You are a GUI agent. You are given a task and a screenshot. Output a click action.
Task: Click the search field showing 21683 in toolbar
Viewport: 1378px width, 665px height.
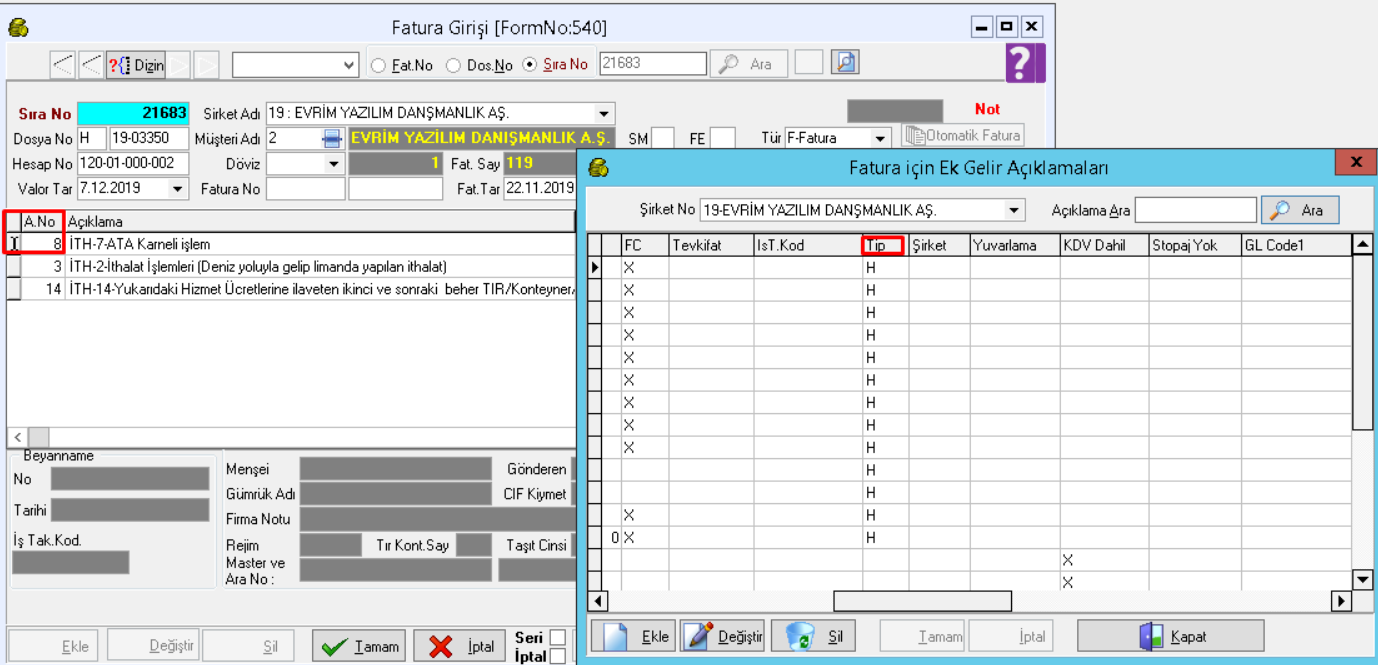click(652, 64)
